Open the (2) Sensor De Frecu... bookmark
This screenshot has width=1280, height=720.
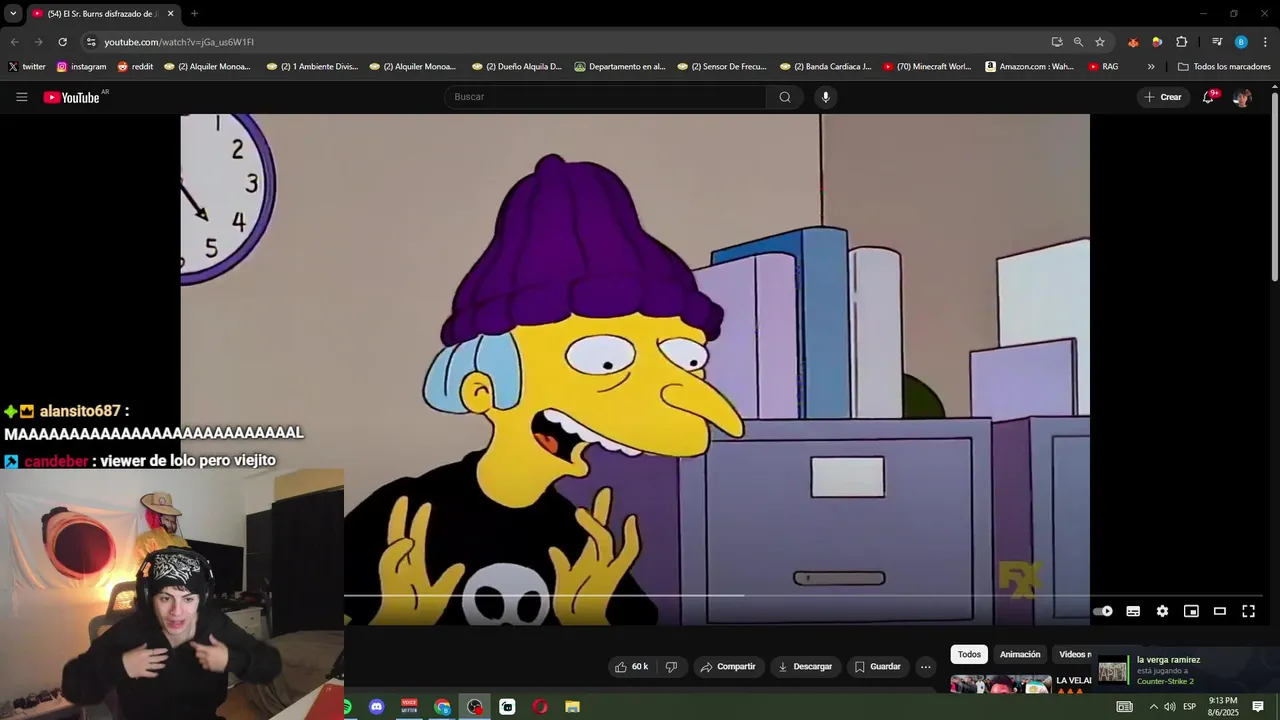pyautogui.click(x=722, y=67)
